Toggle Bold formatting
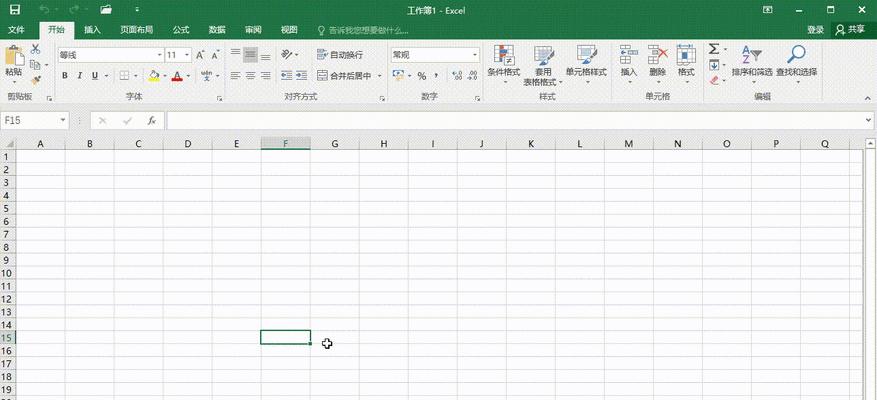Image resolution: width=877 pixels, height=400 pixels. tap(65, 76)
